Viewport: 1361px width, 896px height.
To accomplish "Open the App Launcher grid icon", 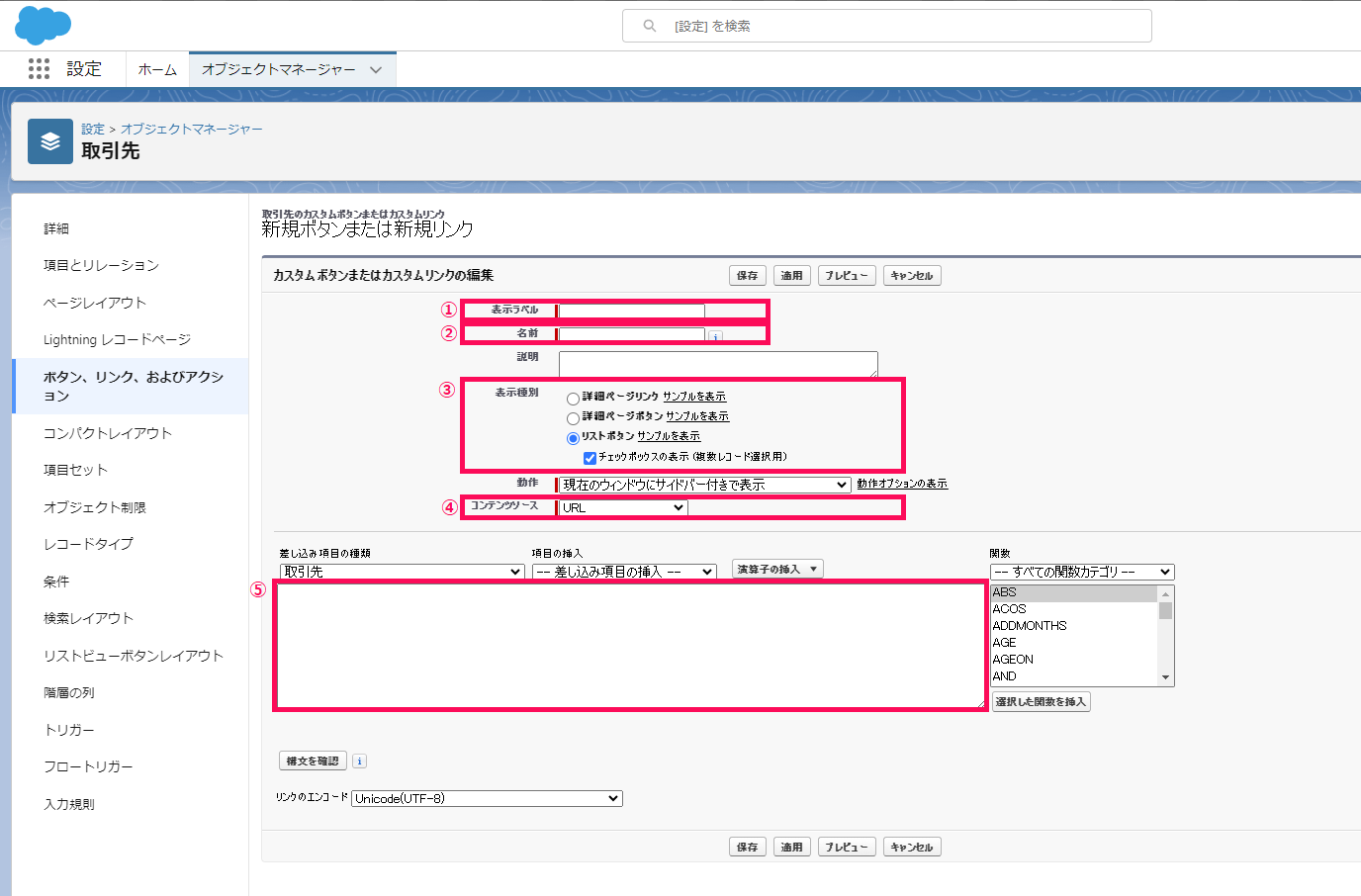I will 39,68.
